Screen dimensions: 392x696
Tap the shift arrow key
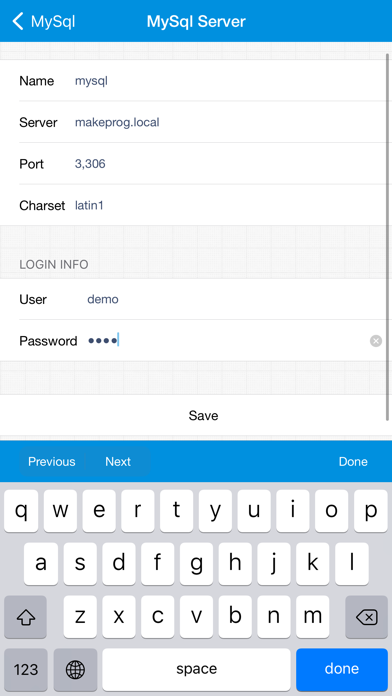point(25,617)
